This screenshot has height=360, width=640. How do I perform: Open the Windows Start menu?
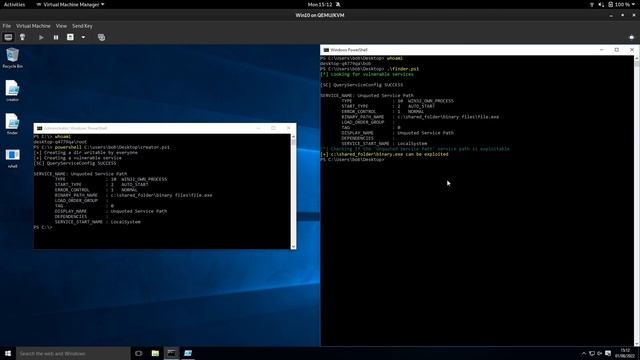(8, 353)
